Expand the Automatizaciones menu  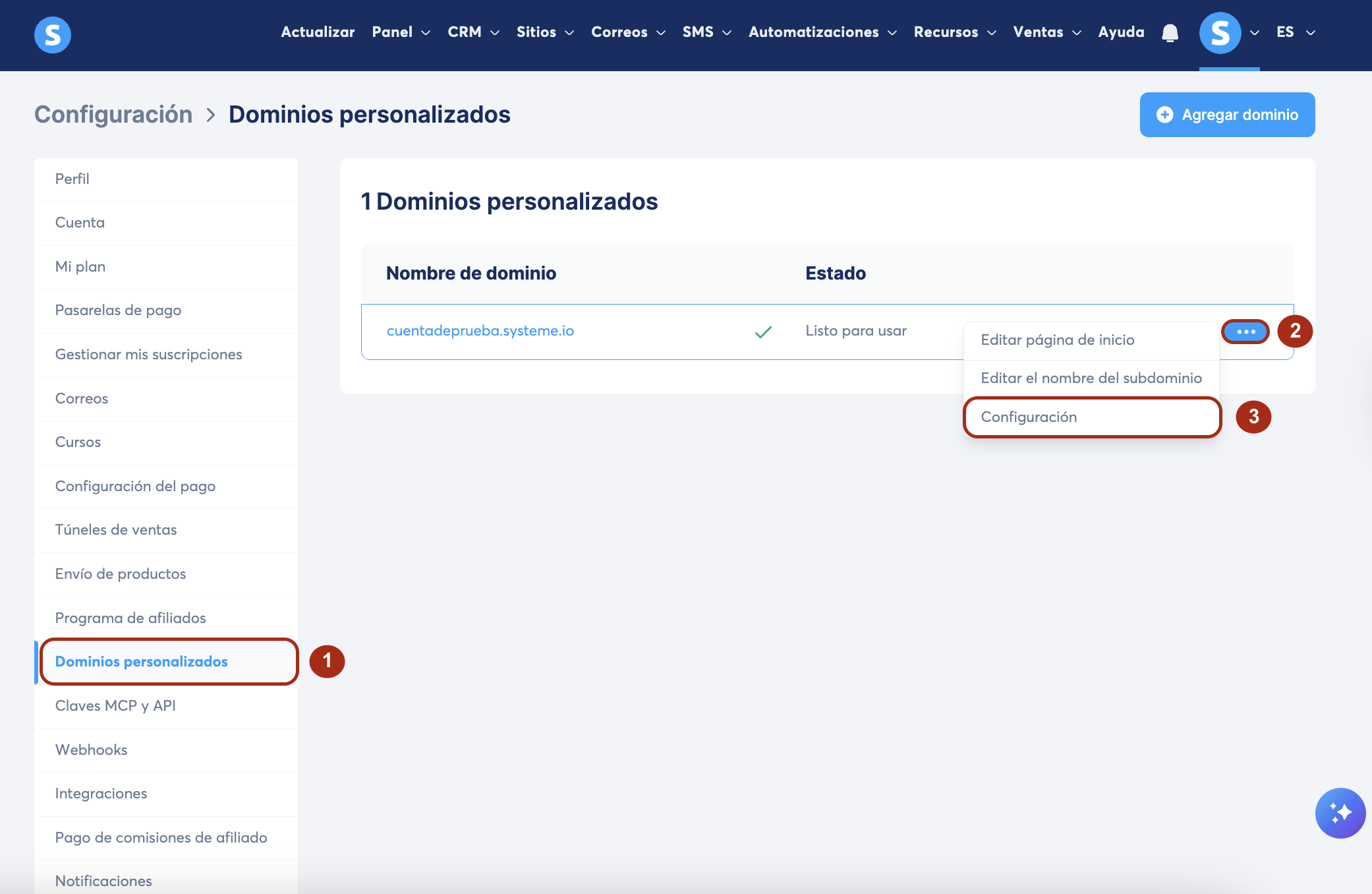(x=822, y=32)
